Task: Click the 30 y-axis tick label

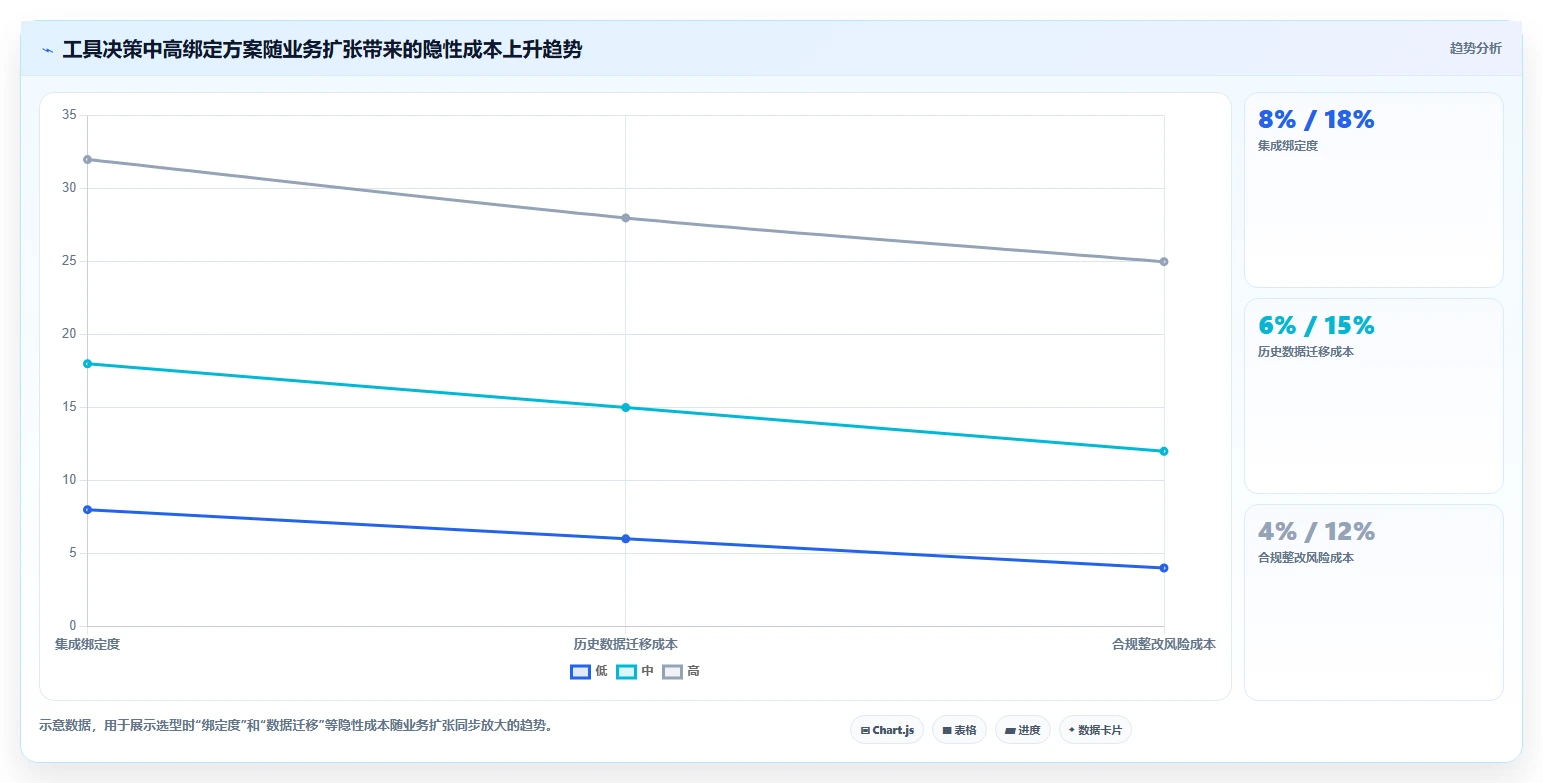Action: click(69, 188)
